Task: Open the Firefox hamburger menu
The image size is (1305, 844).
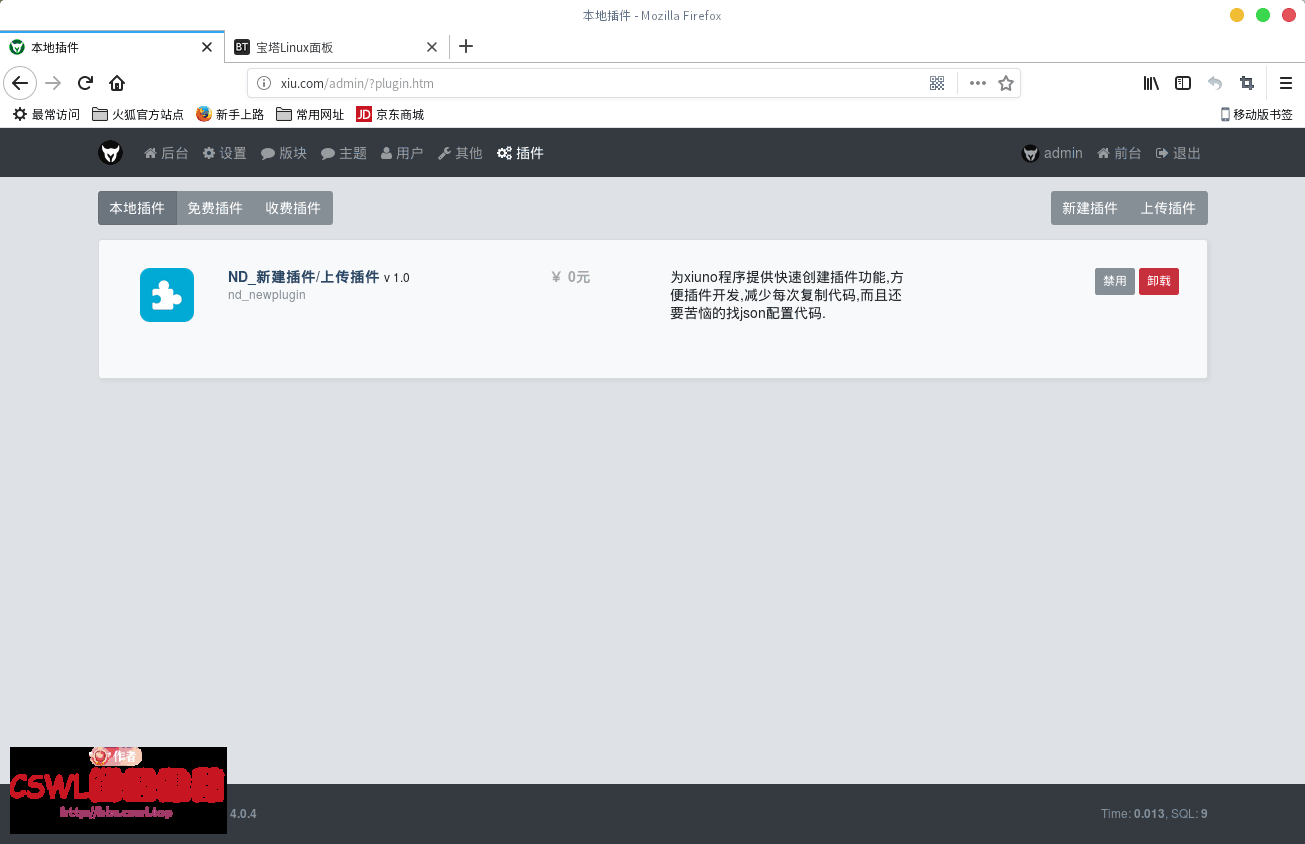Action: click(x=1287, y=83)
